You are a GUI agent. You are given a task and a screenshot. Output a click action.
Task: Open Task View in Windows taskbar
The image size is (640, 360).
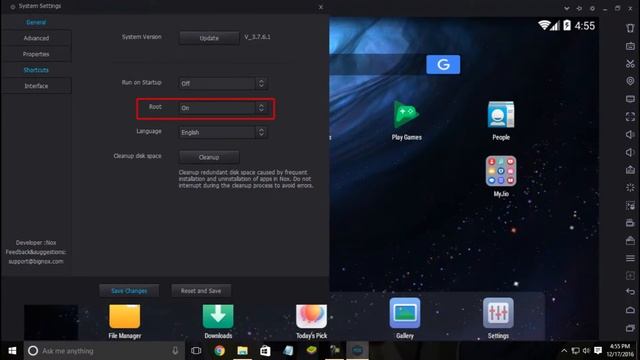click(x=196, y=351)
